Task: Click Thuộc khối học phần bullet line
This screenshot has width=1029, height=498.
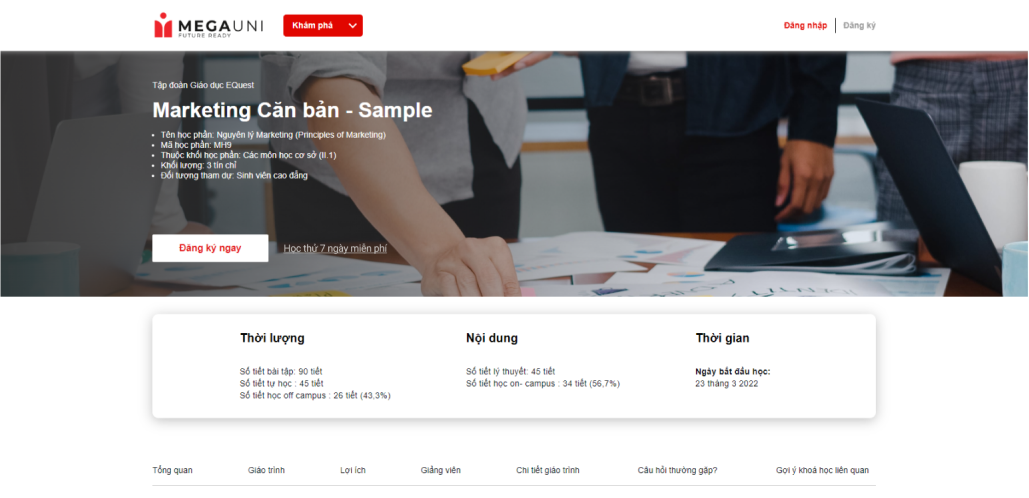Action: pos(248,155)
